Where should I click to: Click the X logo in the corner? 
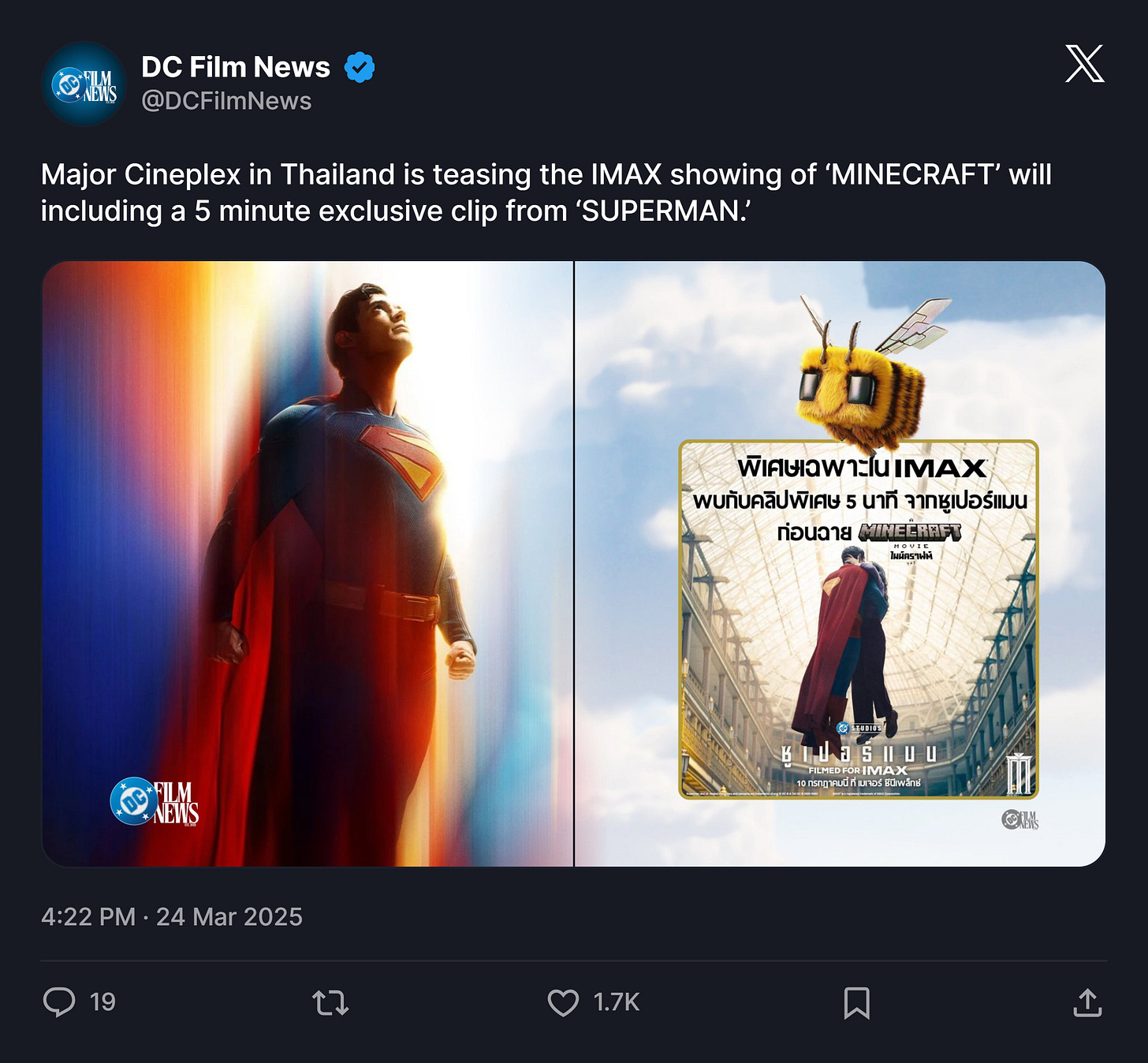(1085, 63)
